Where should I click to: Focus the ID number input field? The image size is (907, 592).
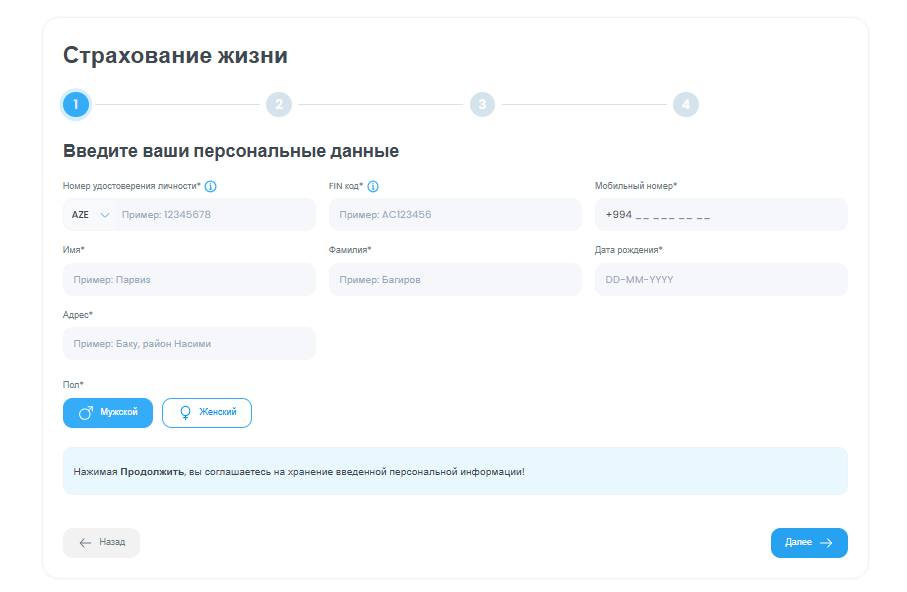pyautogui.click(x=214, y=215)
